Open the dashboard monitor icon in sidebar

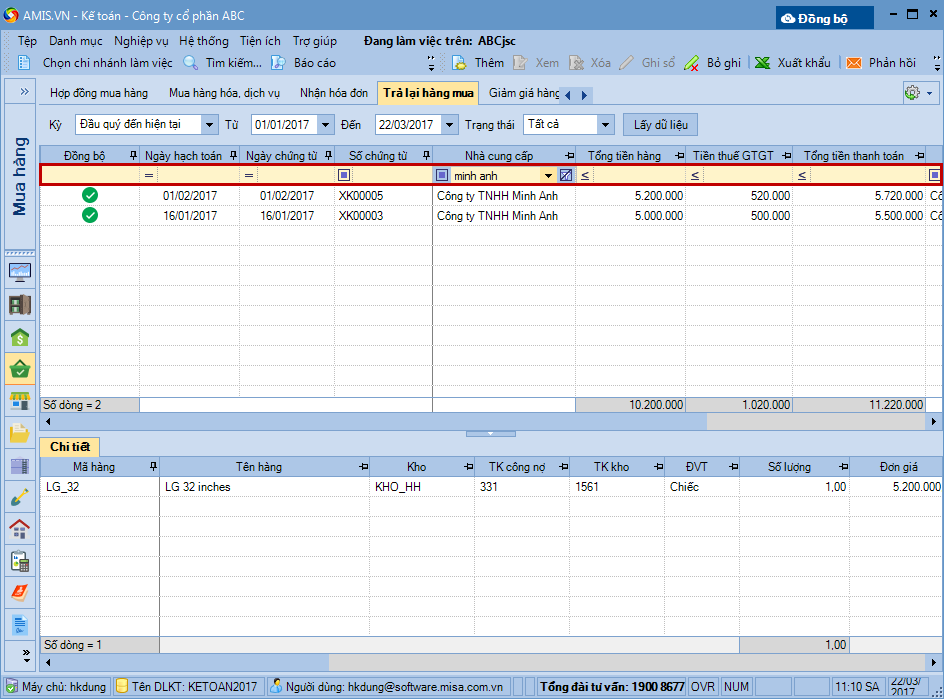point(20,272)
